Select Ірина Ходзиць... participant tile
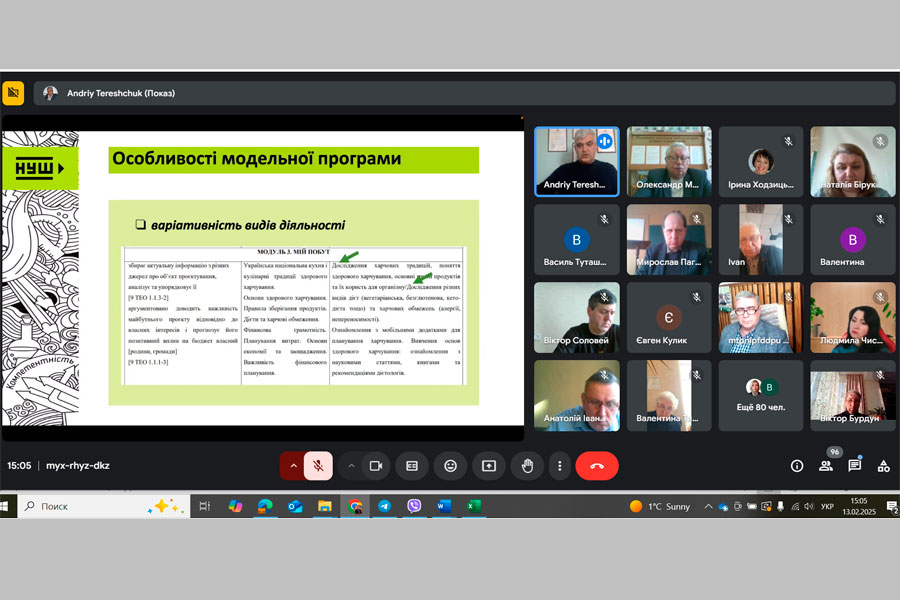 point(761,162)
